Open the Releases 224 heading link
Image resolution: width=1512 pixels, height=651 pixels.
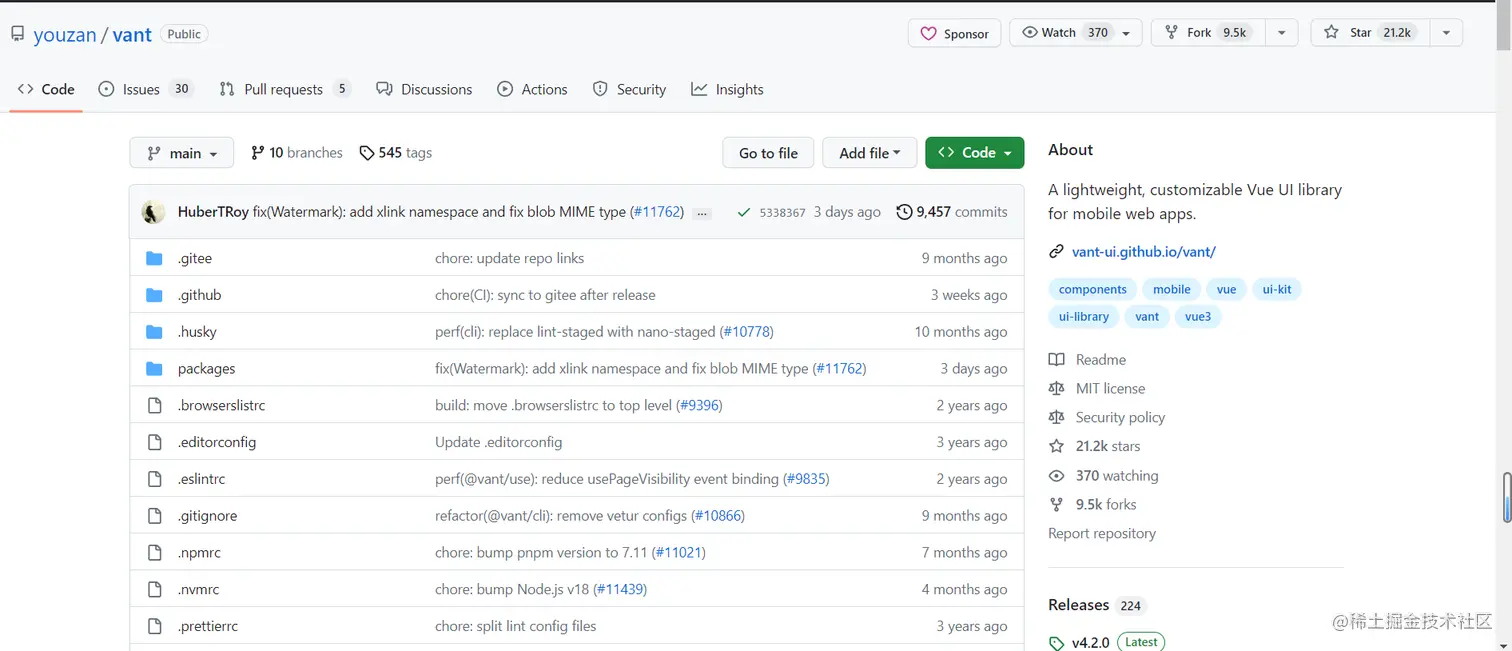1095,605
